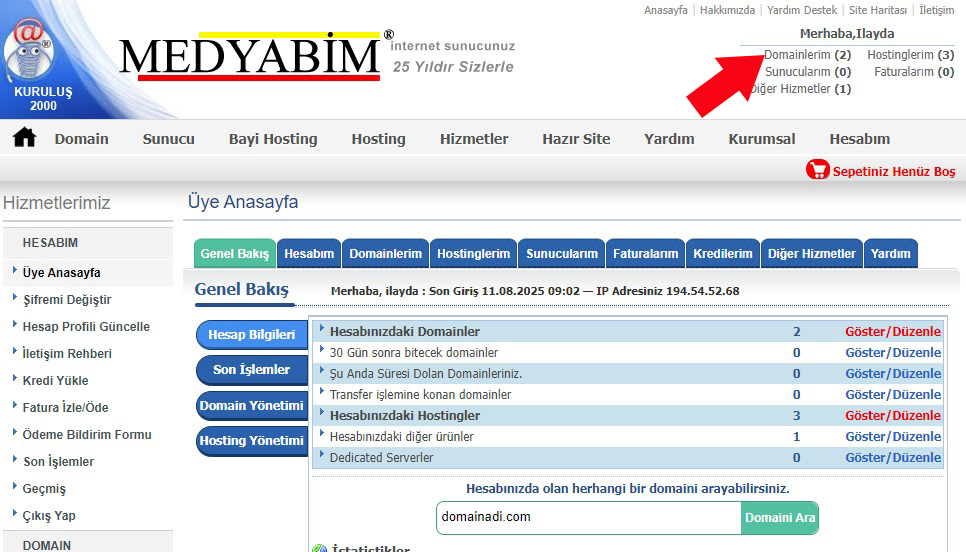Click Göster/Düzenle for 30 Gün sonra bitecek domainler
Viewport: 966px width, 552px height.
coord(893,352)
